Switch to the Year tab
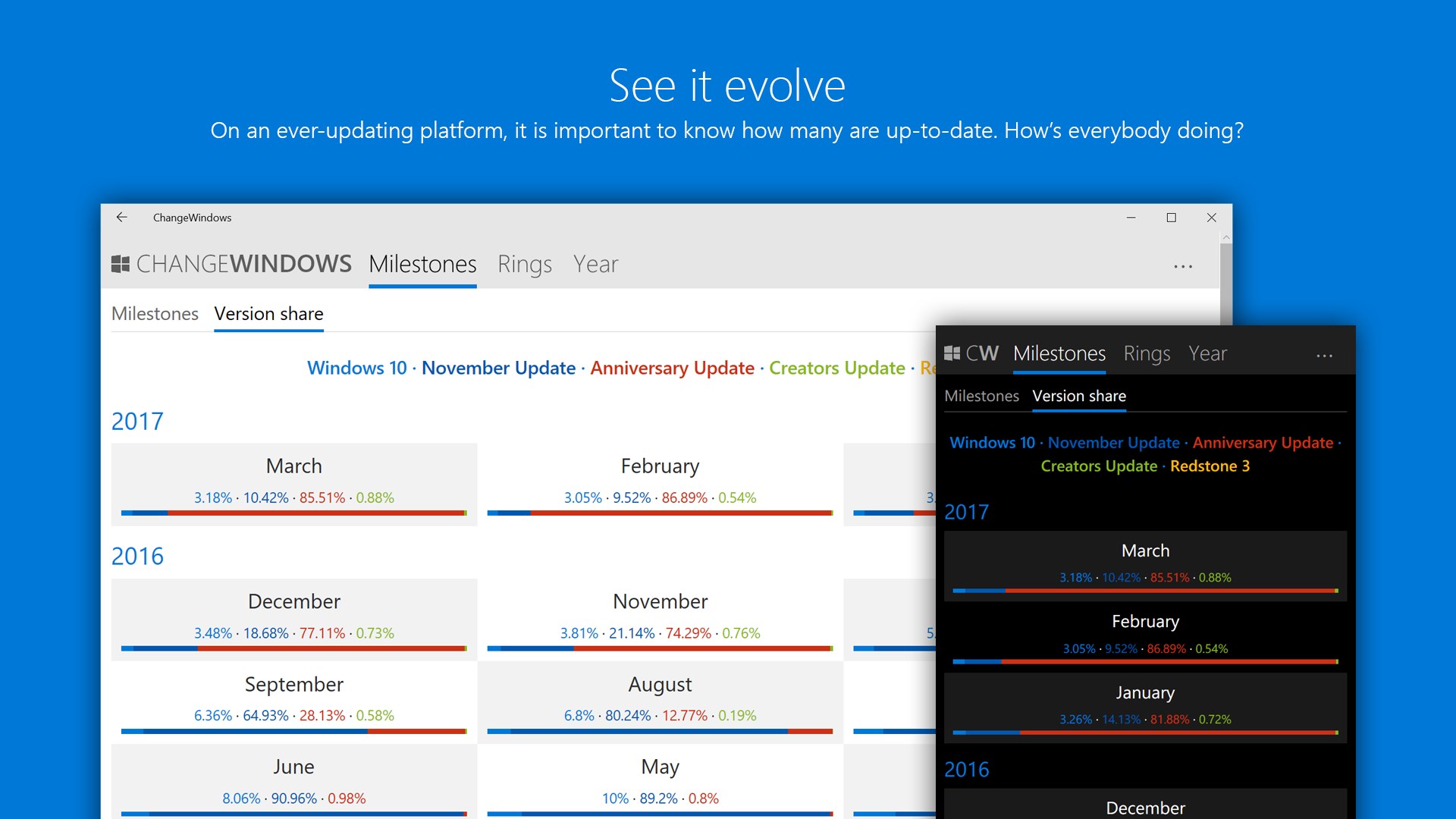The width and height of the screenshot is (1456, 819). 596,264
